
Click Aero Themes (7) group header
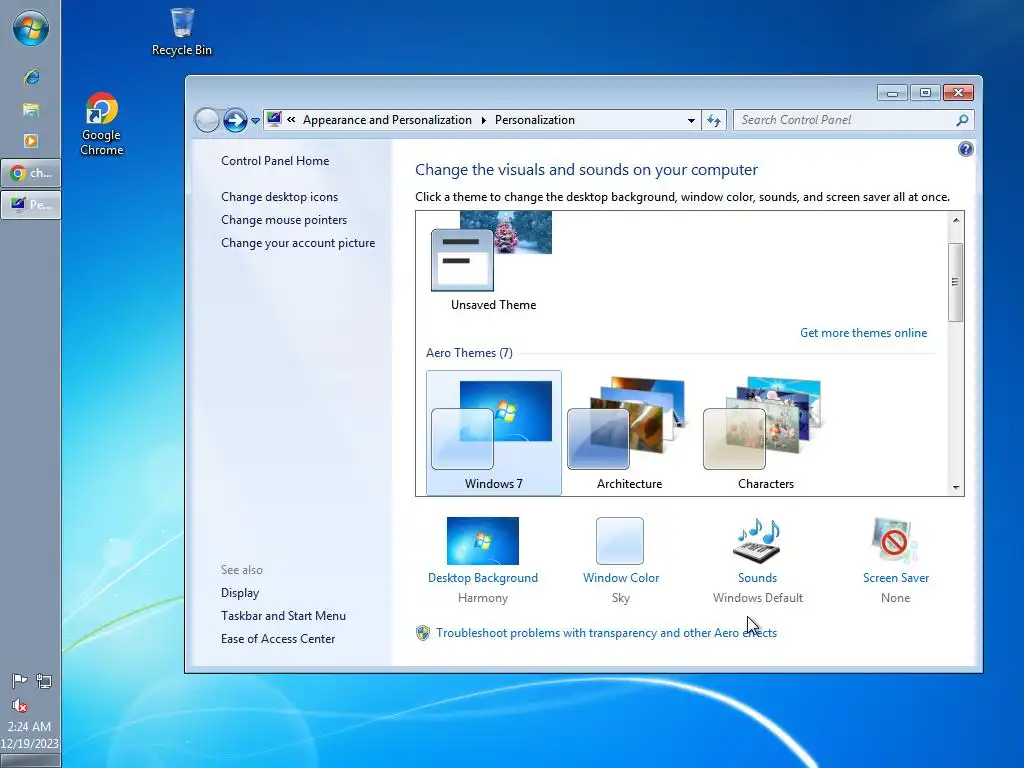tap(469, 353)
